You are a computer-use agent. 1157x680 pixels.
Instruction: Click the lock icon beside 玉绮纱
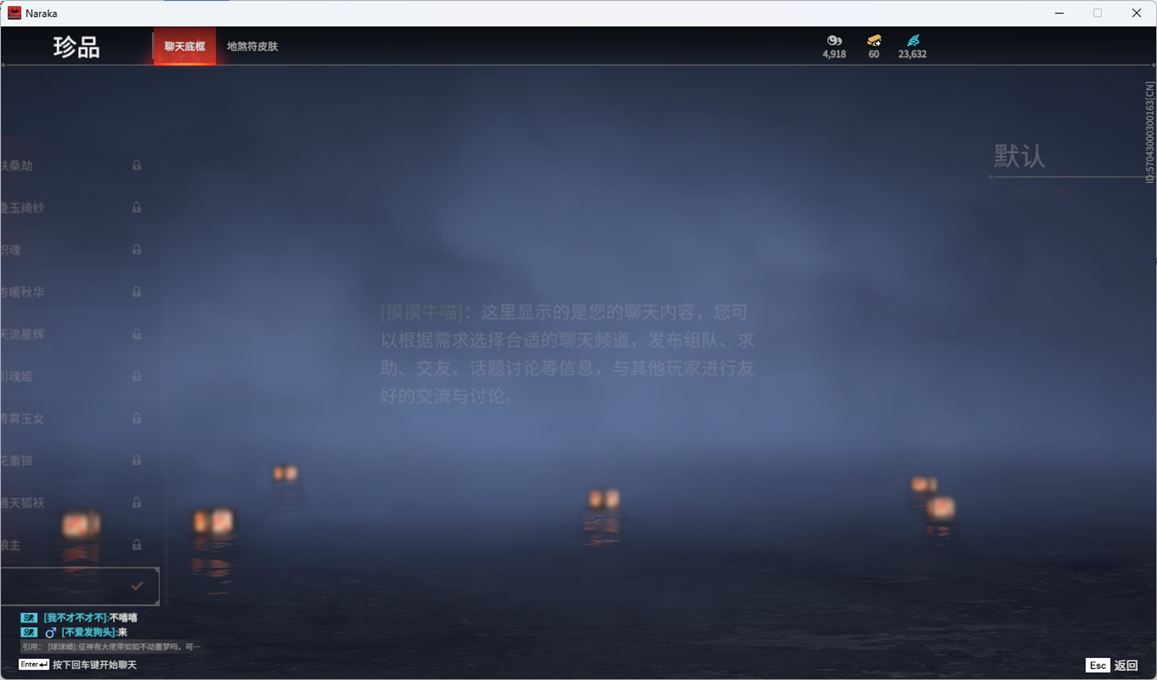(137, 207)
